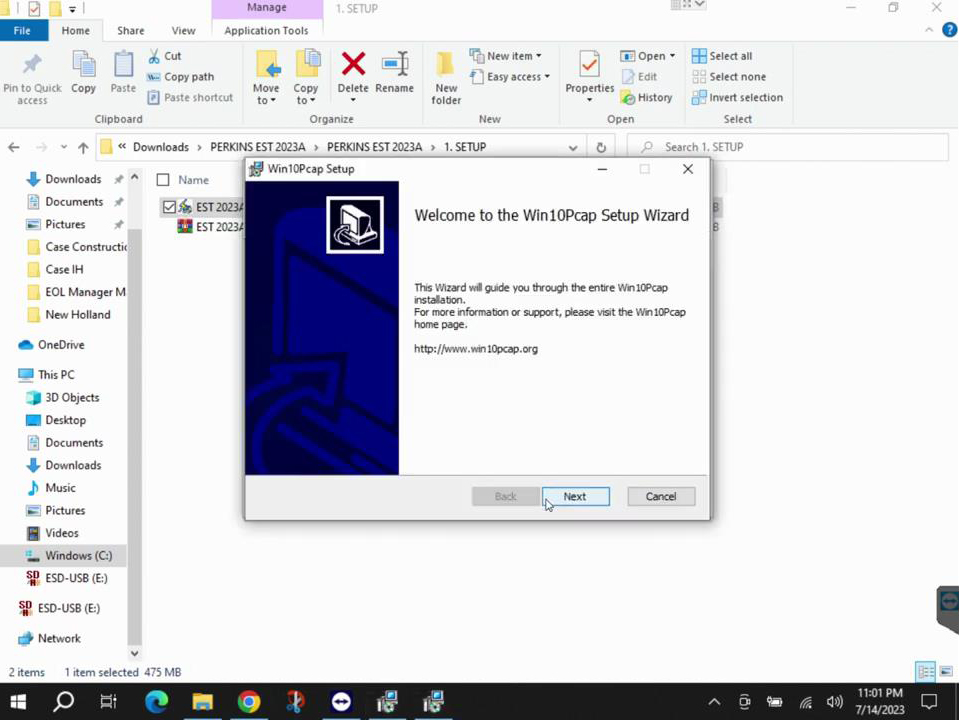This screenshot has height=720, width=959.
Task: Select Windows (C:) drive
Action: (78, 556)
